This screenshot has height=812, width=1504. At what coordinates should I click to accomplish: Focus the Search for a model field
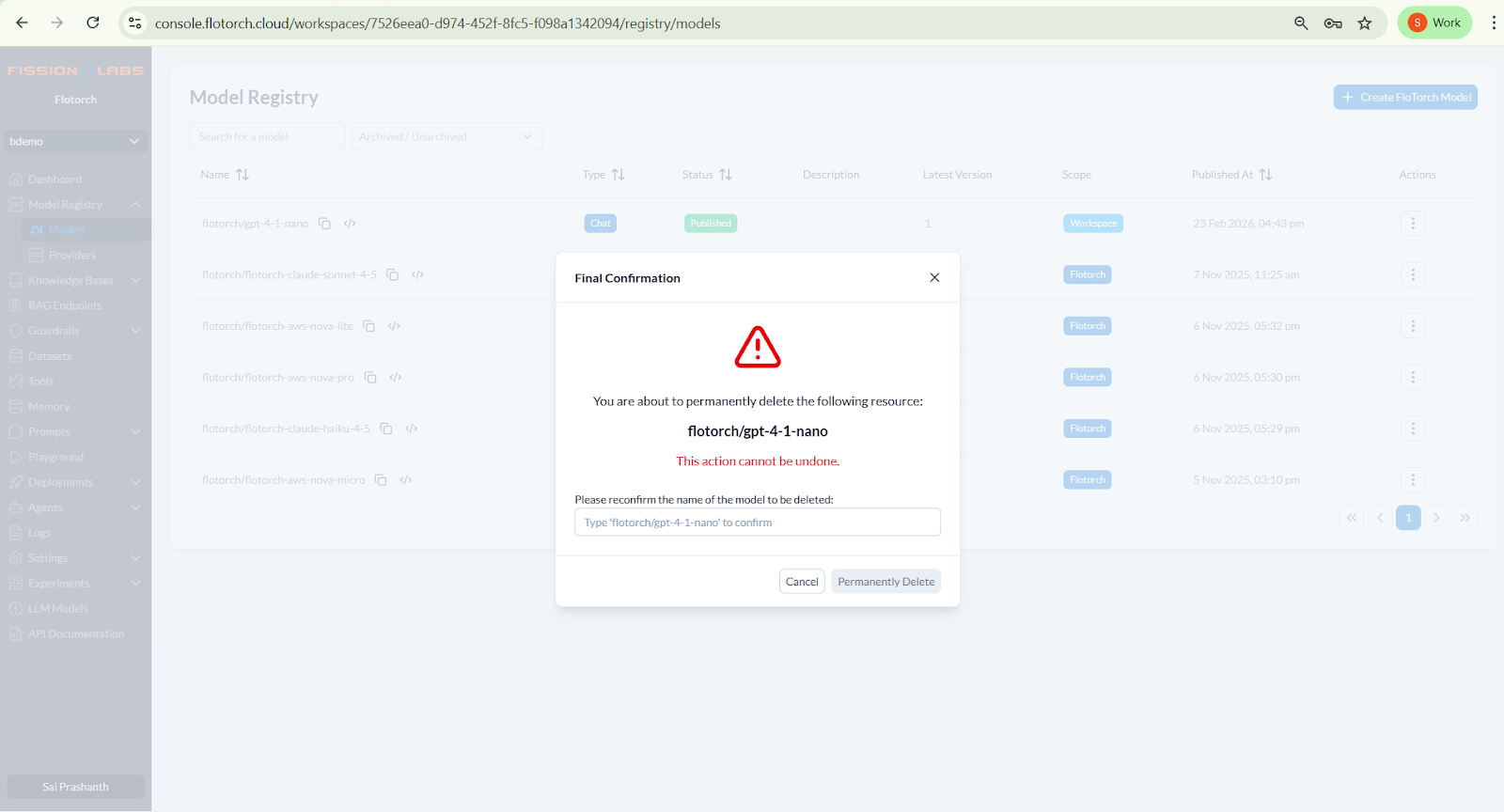[x=267, y=136]
